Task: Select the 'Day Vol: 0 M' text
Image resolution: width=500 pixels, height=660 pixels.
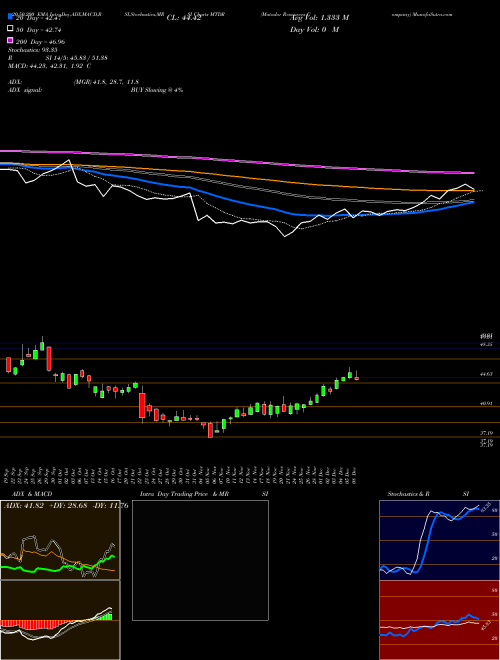Action: (x=314, y=29)
